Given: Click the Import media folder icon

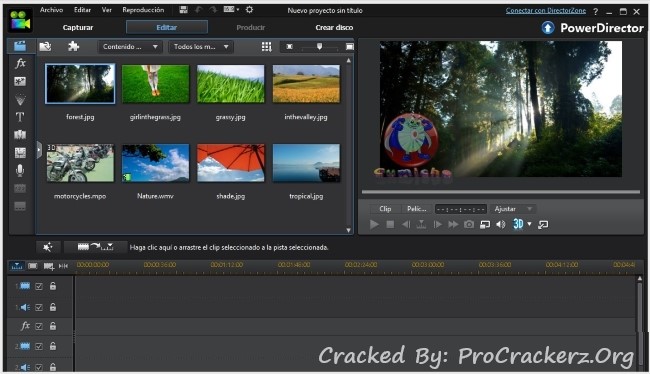Looking at the screenshot, I should tap(45, 46).
